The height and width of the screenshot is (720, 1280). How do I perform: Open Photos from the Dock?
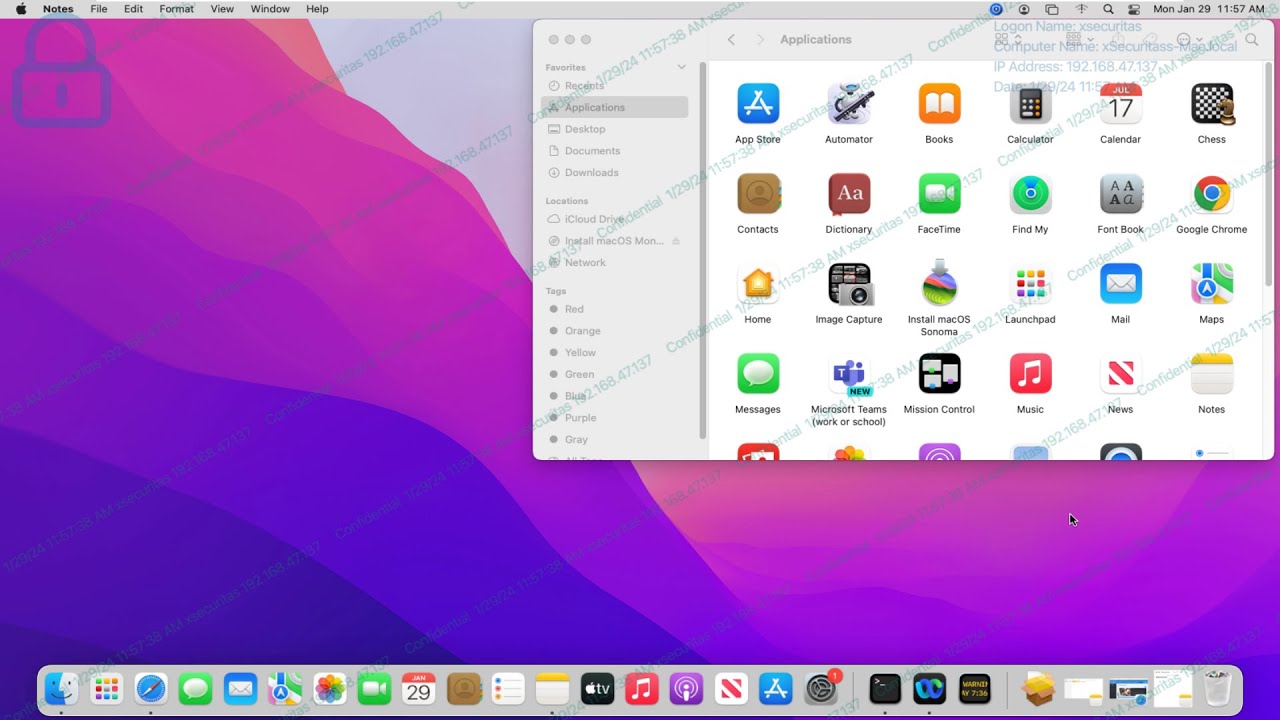330,688
